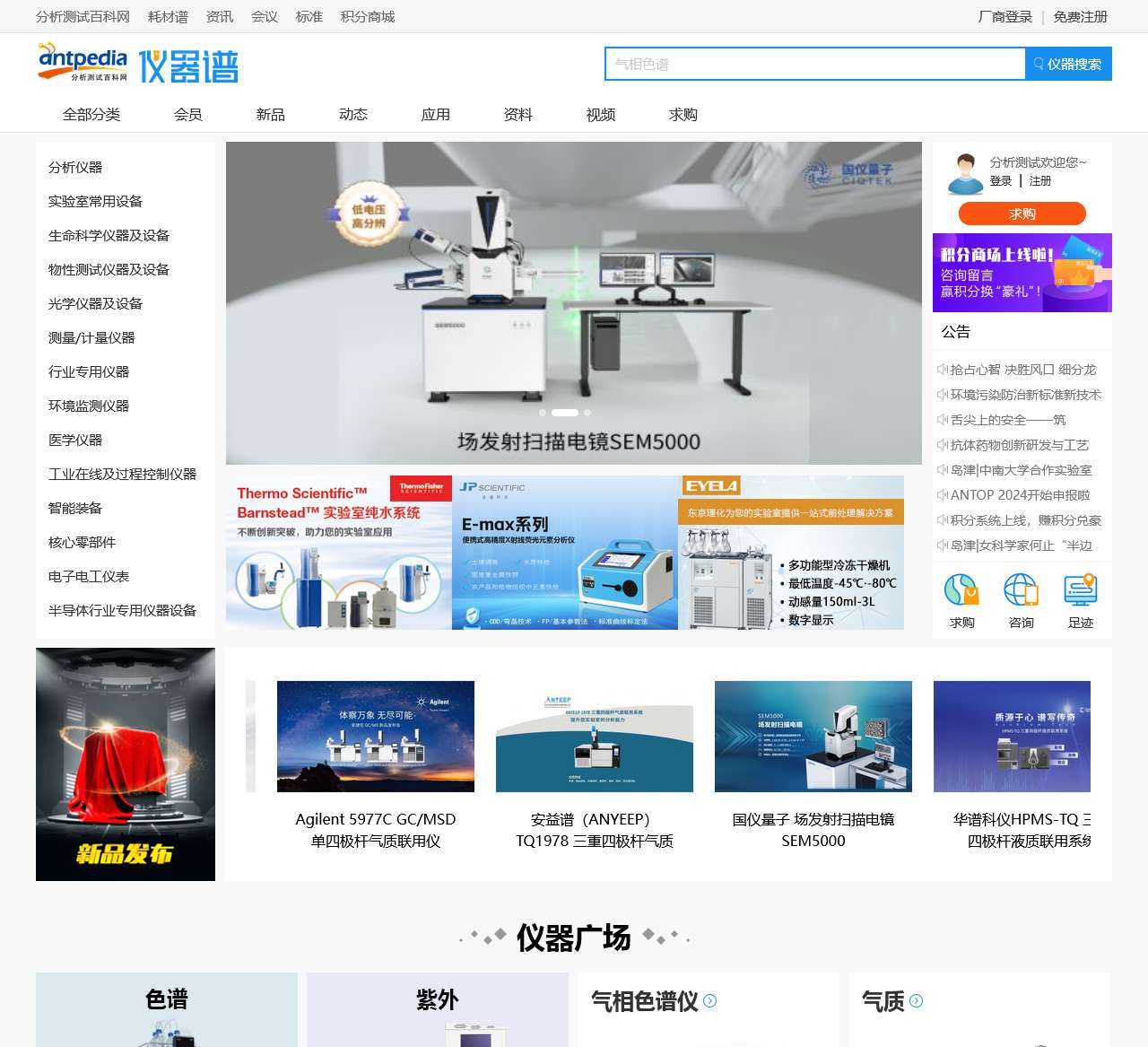Select 电子电工仪表 category

[89, 577]
